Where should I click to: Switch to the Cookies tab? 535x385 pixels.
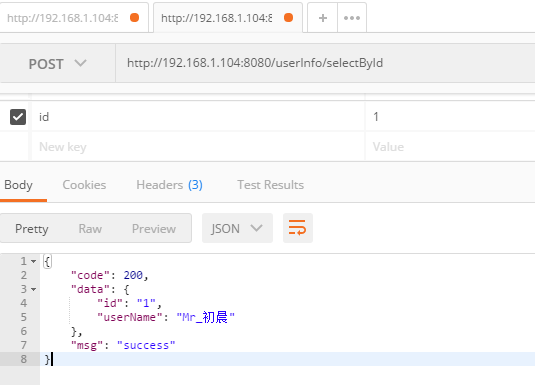click(x=84, y=185)
